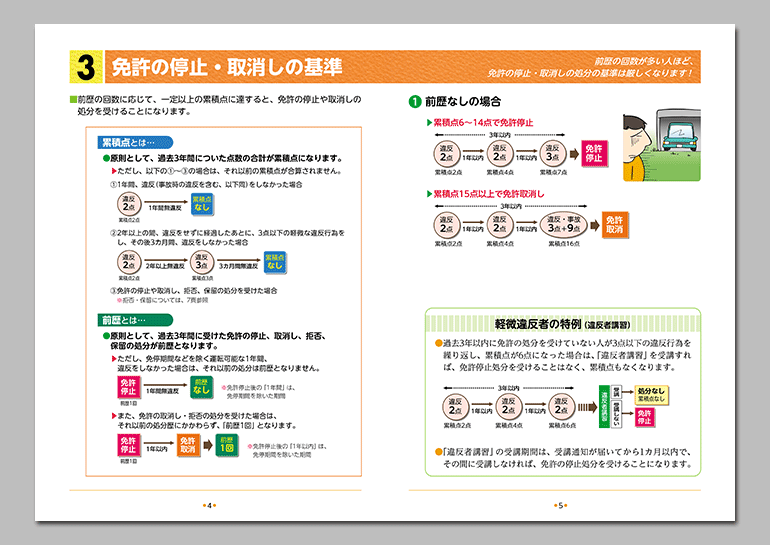Viewport: 770px width, 545px height.
Task: Click the 違反2点 circle above 累積点6点
Action: (x=562, y=407)
